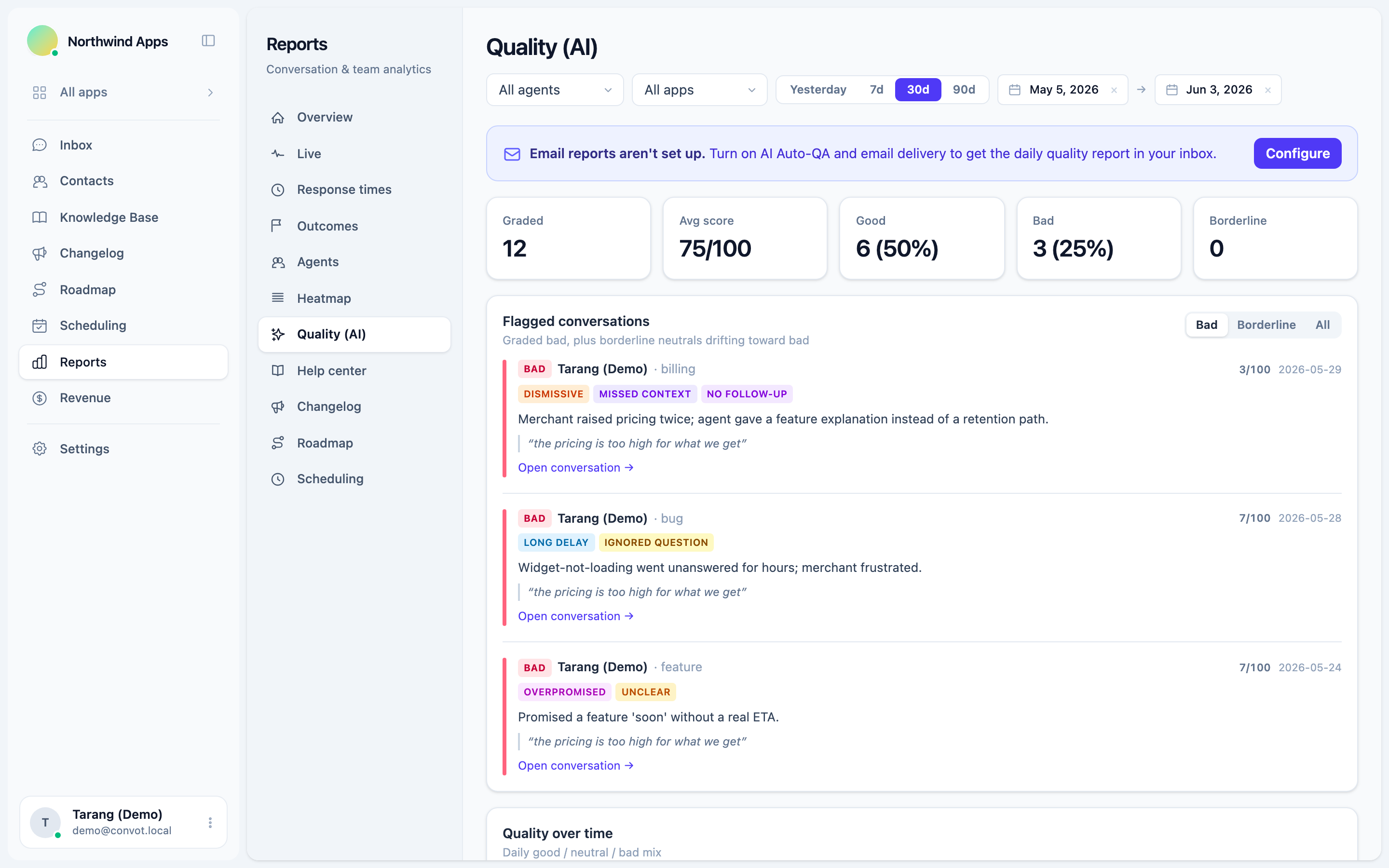Click the Configure button
1389x868 pixels.
tap(1297, 154)
